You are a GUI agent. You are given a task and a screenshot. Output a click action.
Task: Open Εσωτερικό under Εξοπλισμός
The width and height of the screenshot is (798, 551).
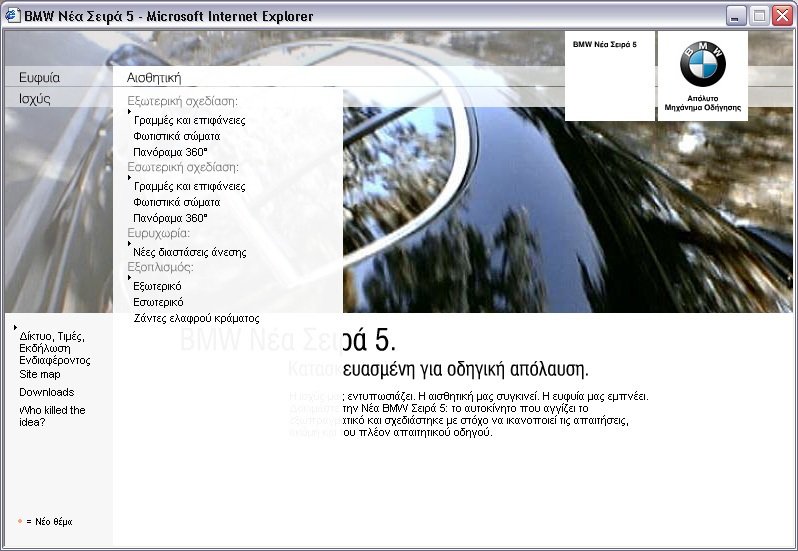click(x=158, y=302)
